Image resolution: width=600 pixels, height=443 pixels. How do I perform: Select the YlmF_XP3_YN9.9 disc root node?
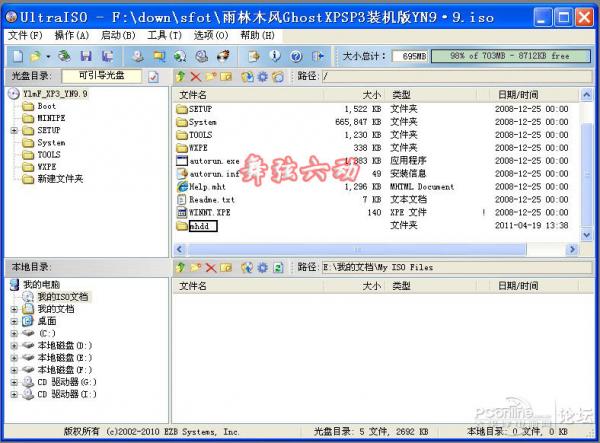55,94
